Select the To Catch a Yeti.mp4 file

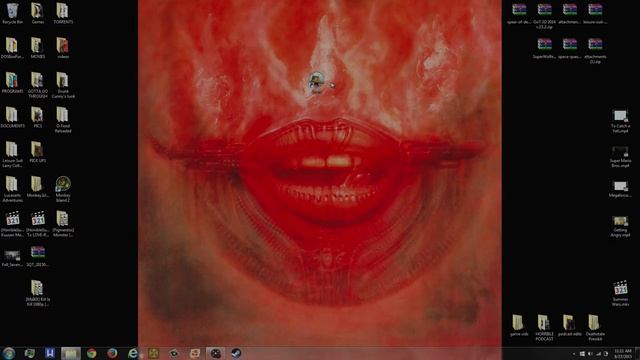(x=620, y=121)
